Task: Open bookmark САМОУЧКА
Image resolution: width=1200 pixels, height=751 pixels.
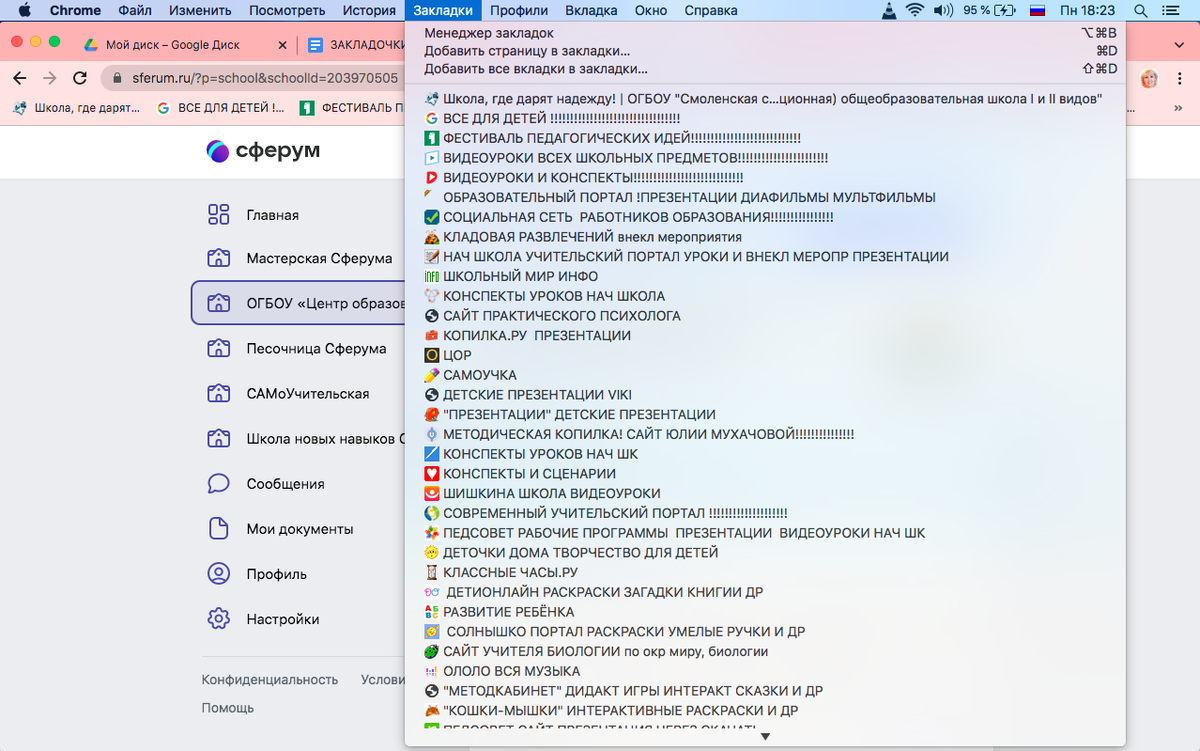Action: [x=765, y=375]
